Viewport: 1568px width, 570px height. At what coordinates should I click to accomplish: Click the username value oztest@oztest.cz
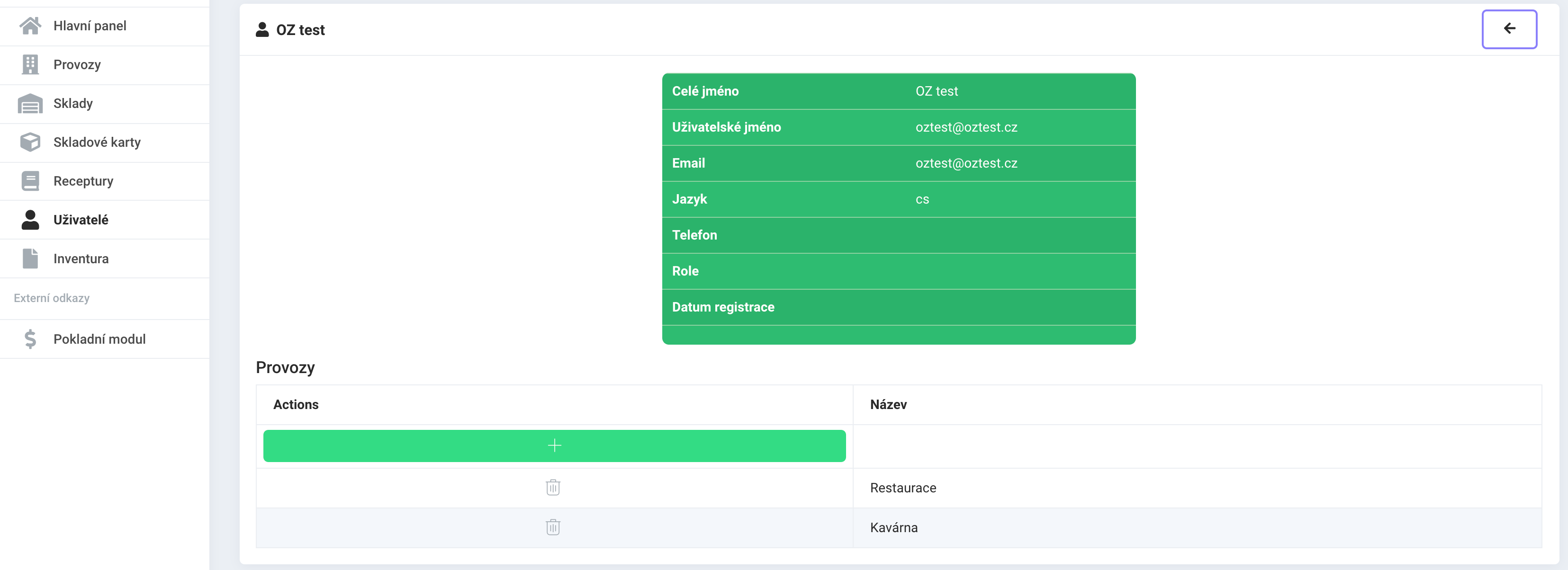(x=966, y=127)
